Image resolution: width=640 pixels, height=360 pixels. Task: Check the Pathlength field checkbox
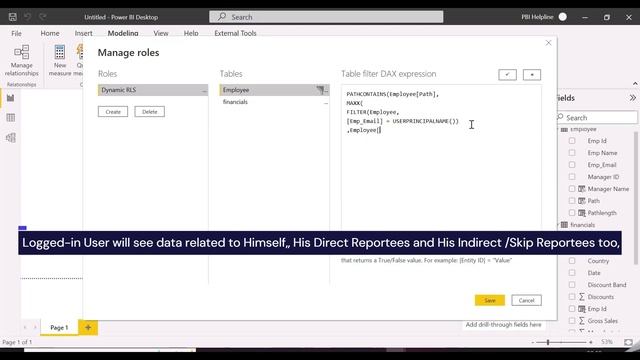click(x=572, y=213)
